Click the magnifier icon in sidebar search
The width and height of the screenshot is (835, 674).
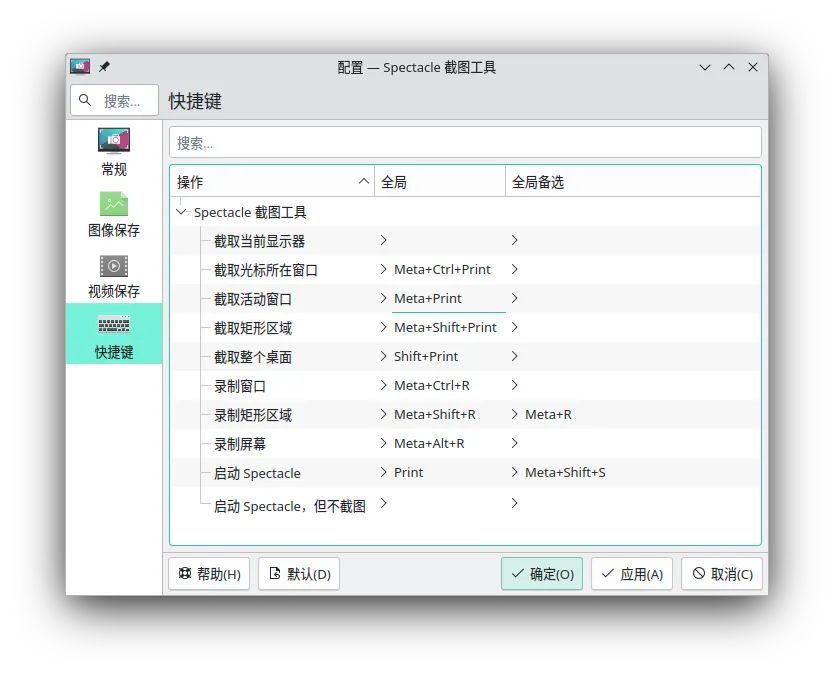(x=85, y=100)
